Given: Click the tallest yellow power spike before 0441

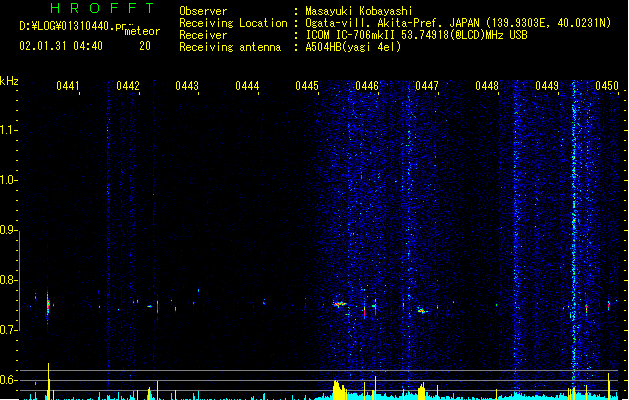Looking at the screenshot, I should coord(49,381).
